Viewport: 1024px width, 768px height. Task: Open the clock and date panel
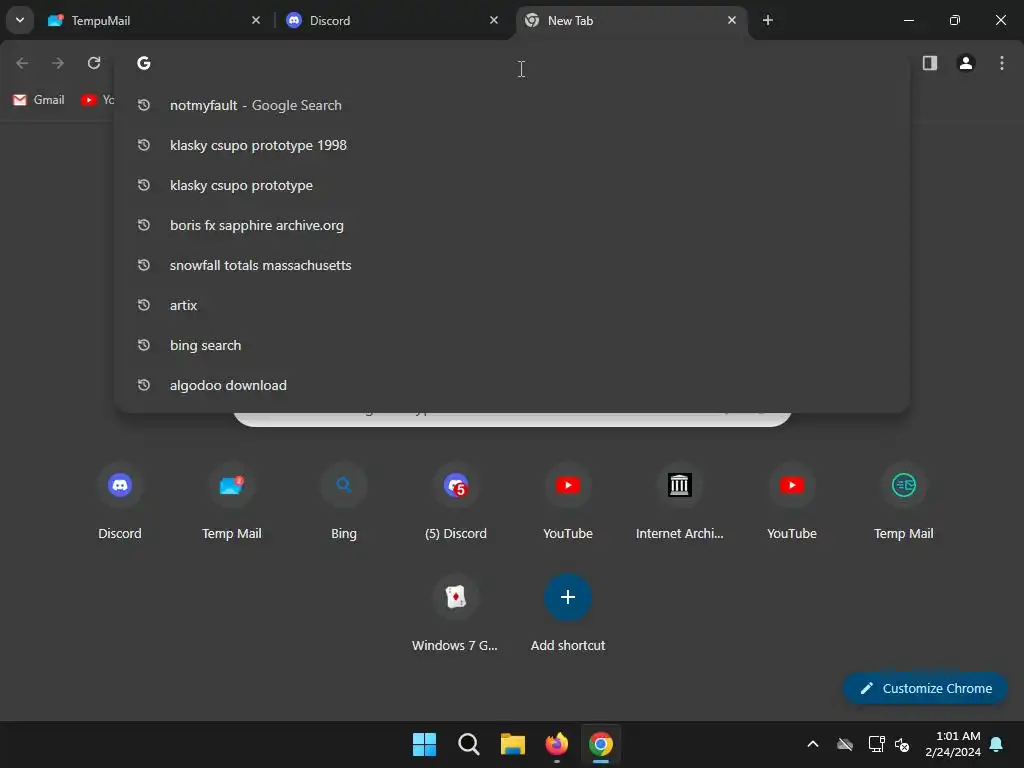[x=953, y=744]
